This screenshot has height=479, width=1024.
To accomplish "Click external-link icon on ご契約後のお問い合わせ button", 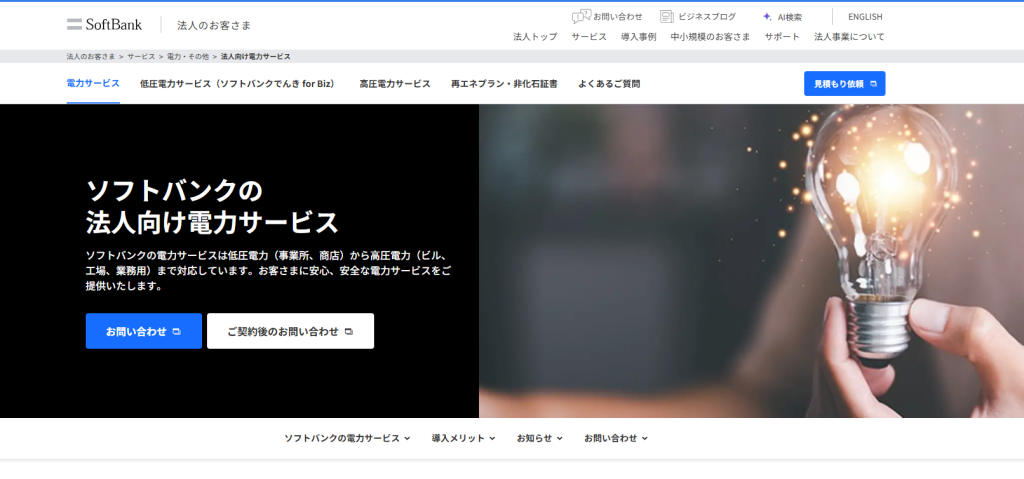I will pos(349,331).
